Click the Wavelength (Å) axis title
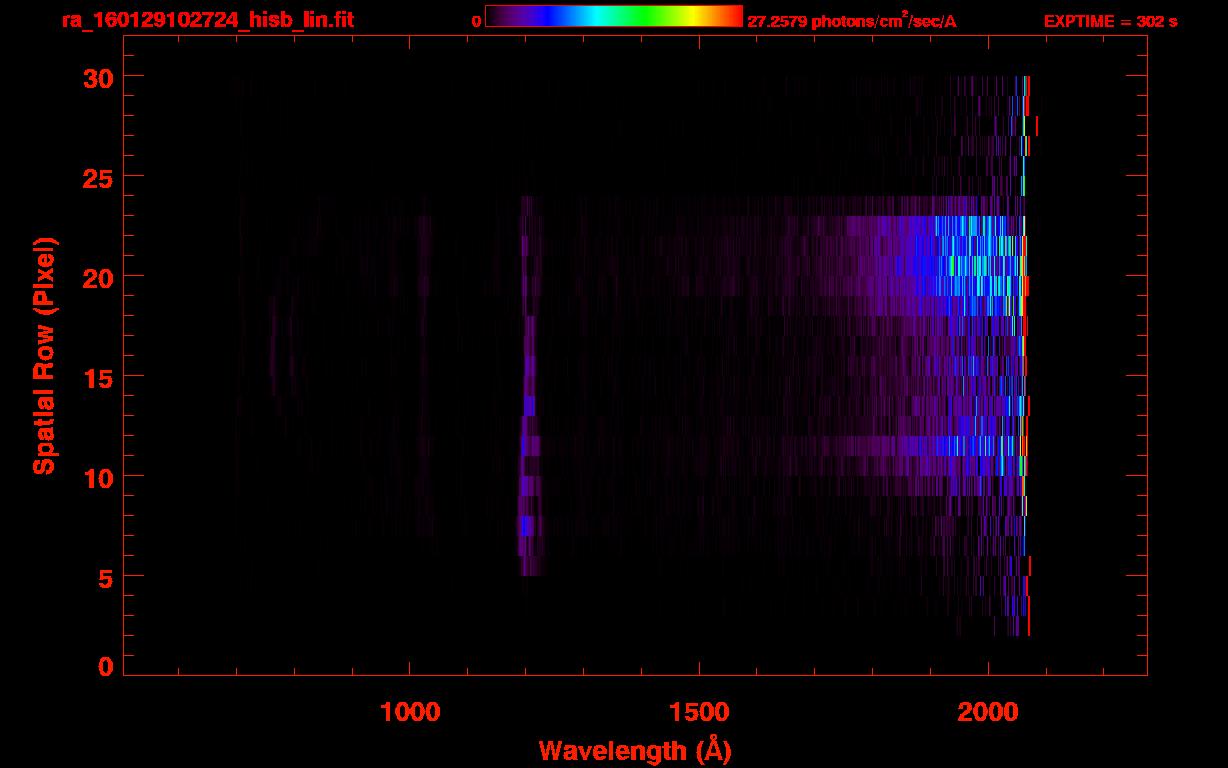 pyautogui.click(x=635, y=750)
